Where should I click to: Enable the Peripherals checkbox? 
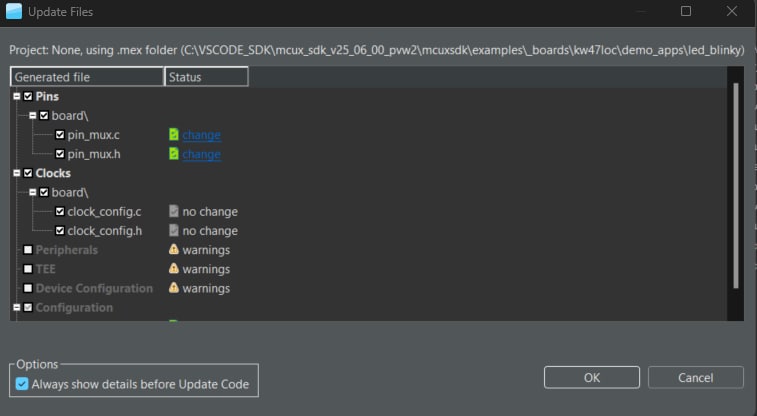[28, 250]
